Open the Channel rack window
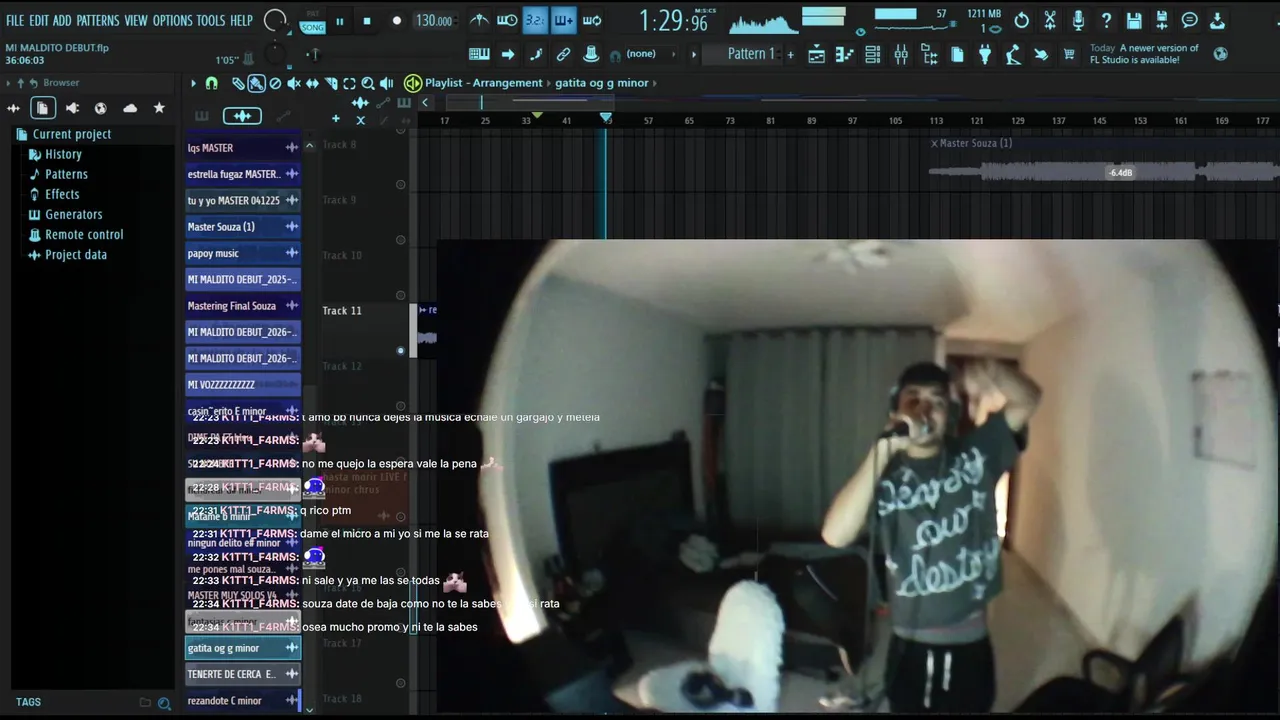 click(x=873, y=55)
